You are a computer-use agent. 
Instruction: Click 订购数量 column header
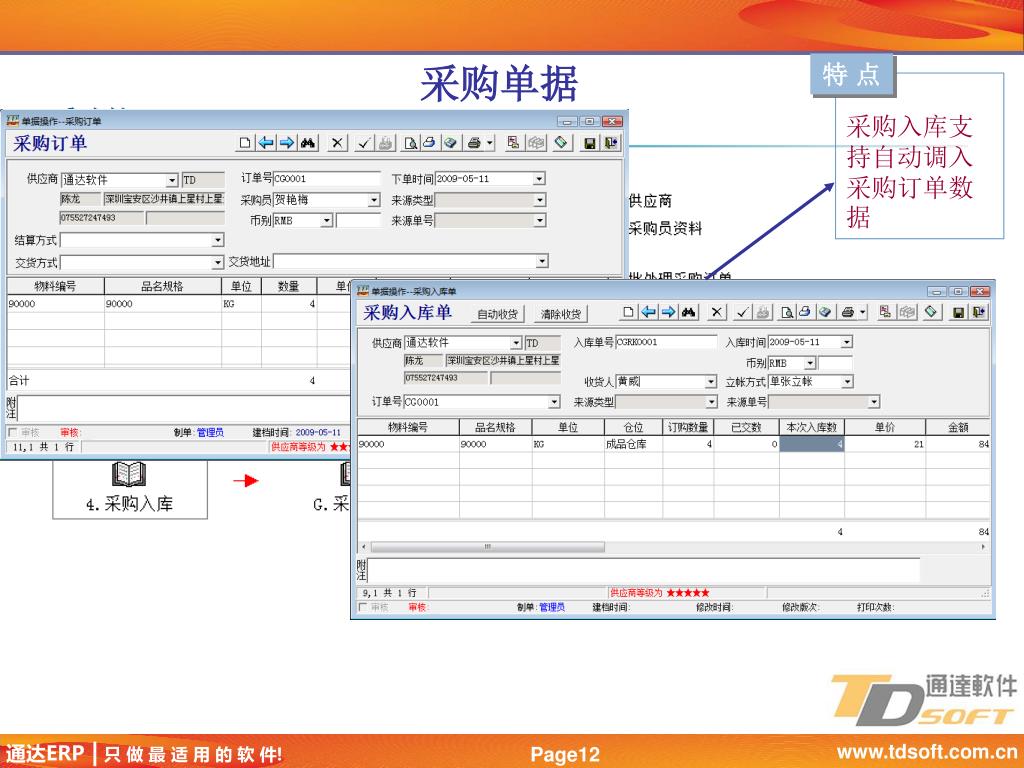pyautogui.click(x=688, y=427)
